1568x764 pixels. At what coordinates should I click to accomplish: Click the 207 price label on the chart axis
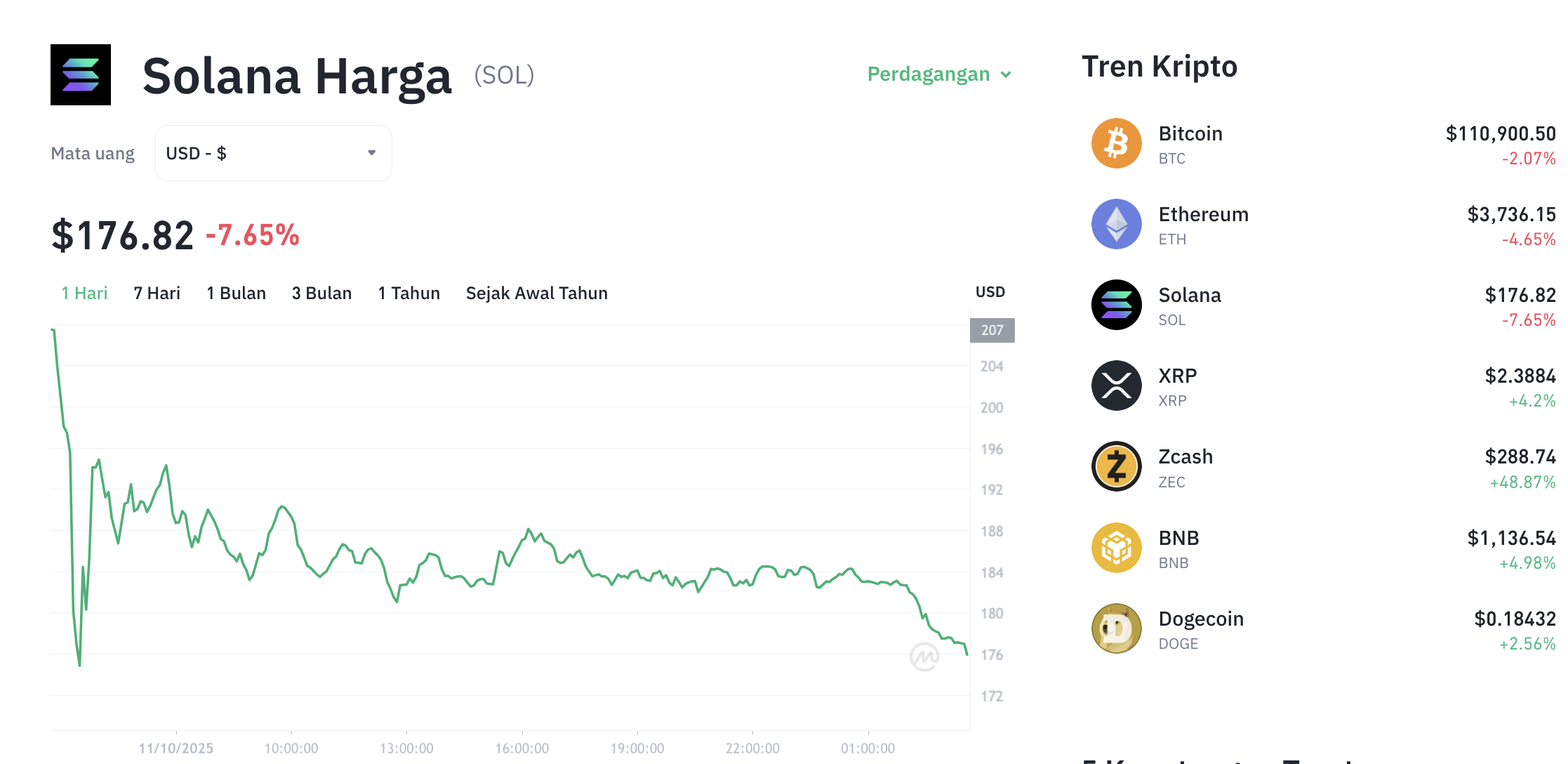[992, 330]
